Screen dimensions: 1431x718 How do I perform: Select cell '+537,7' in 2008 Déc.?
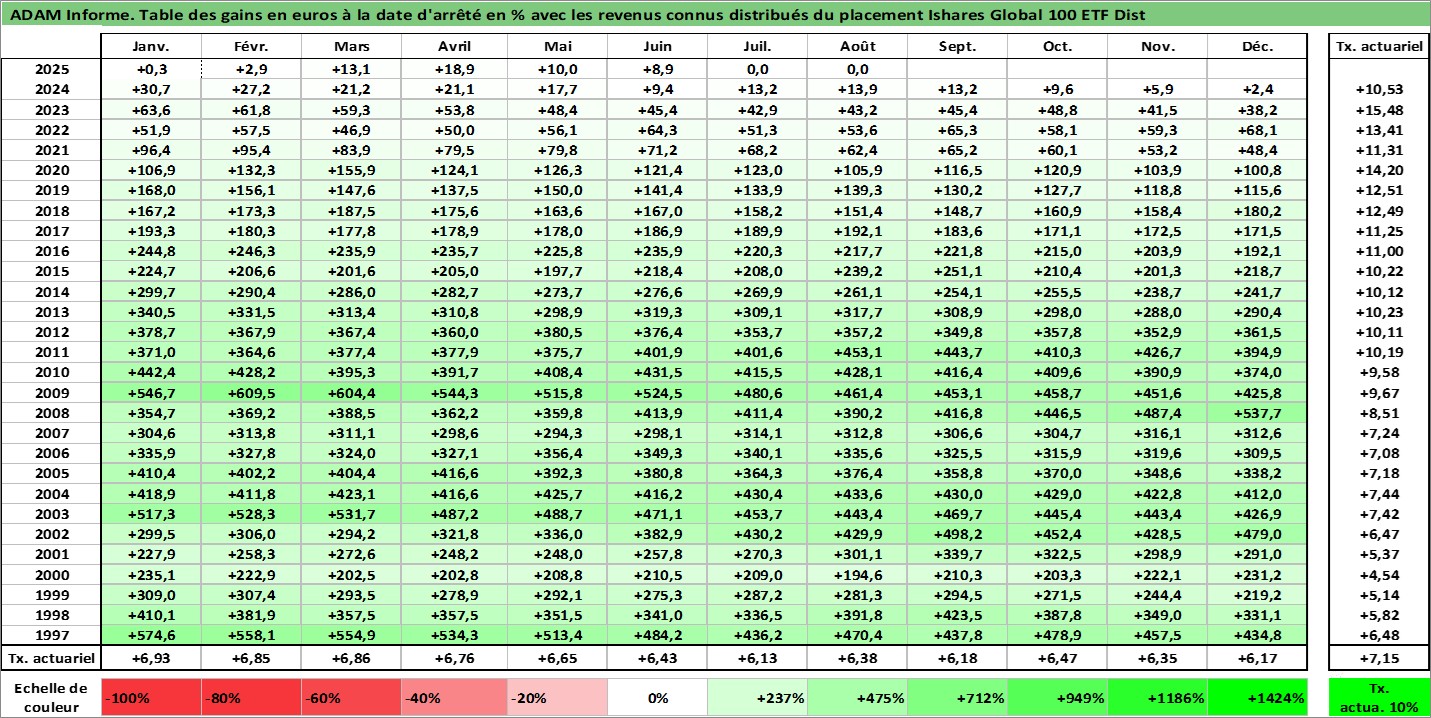[x=1257, y=413]
